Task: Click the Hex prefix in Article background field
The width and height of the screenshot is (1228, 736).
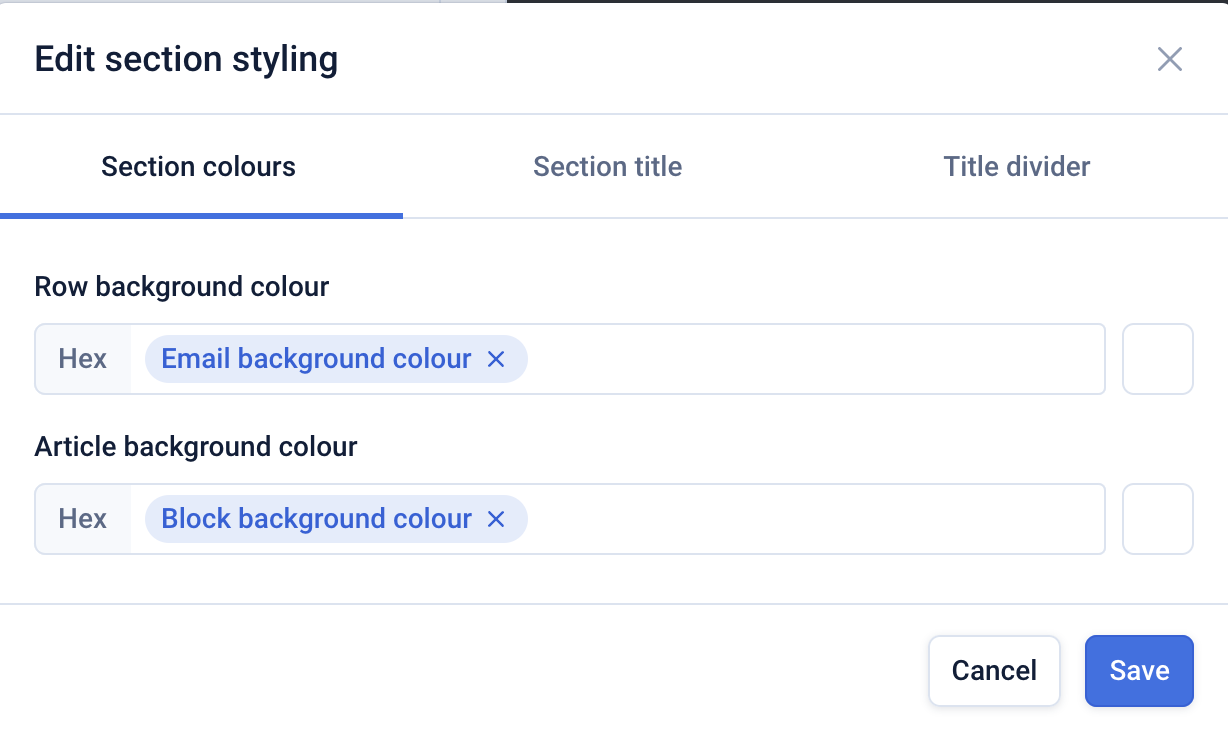Action: tap(83, 519)
